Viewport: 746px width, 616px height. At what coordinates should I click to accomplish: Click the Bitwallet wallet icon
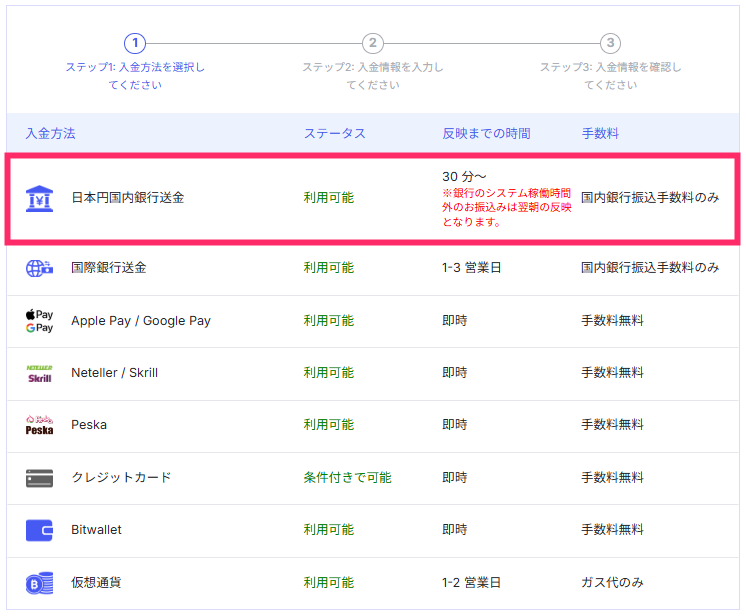[x=39, y=530]
